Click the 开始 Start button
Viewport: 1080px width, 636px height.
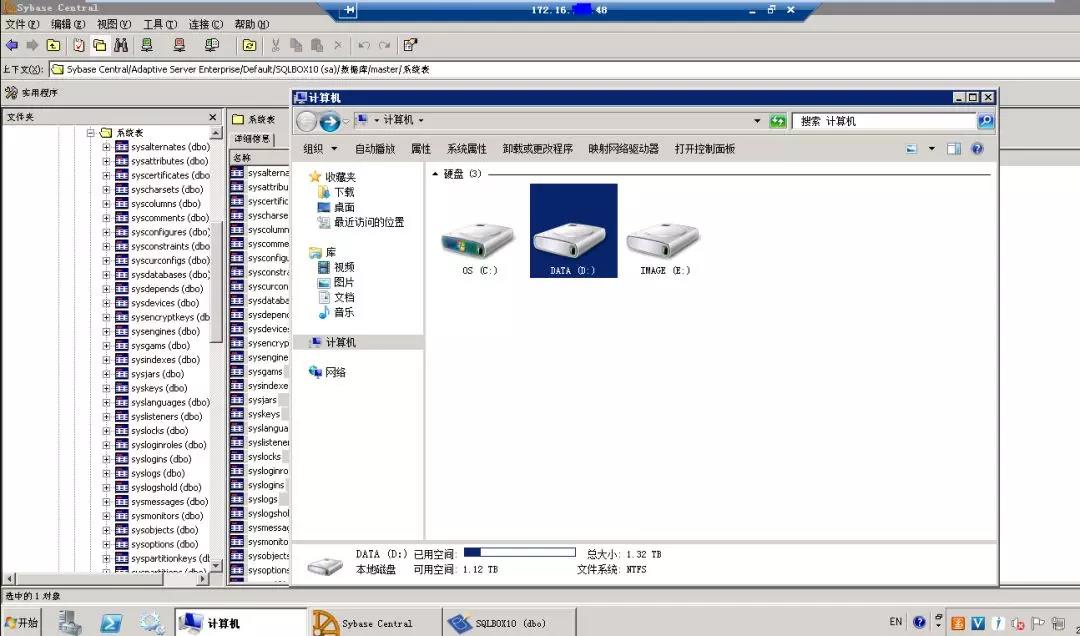click(21, 623)
